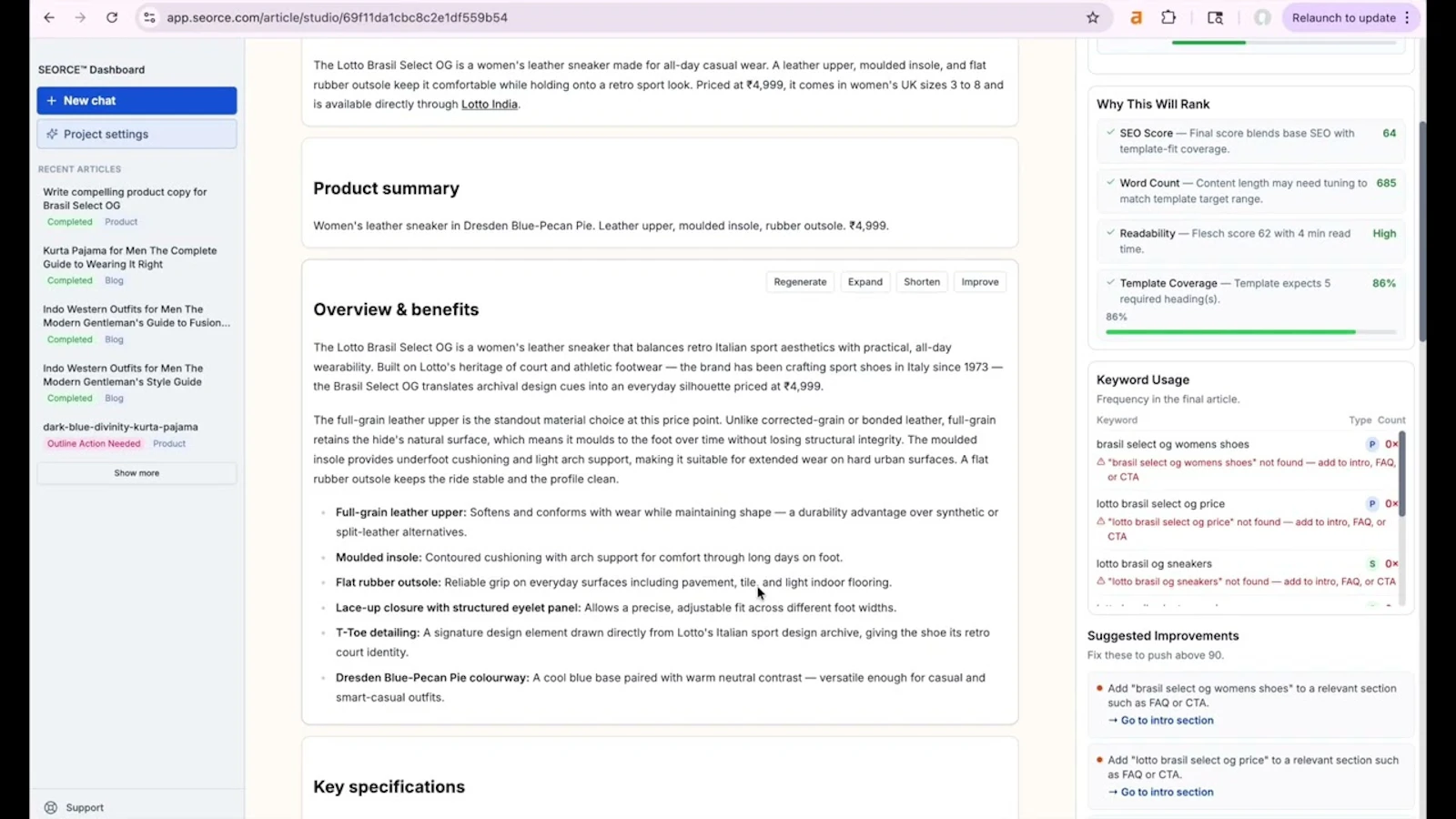
Task: Click the Support icon in the sidebar
Action: 51,807
